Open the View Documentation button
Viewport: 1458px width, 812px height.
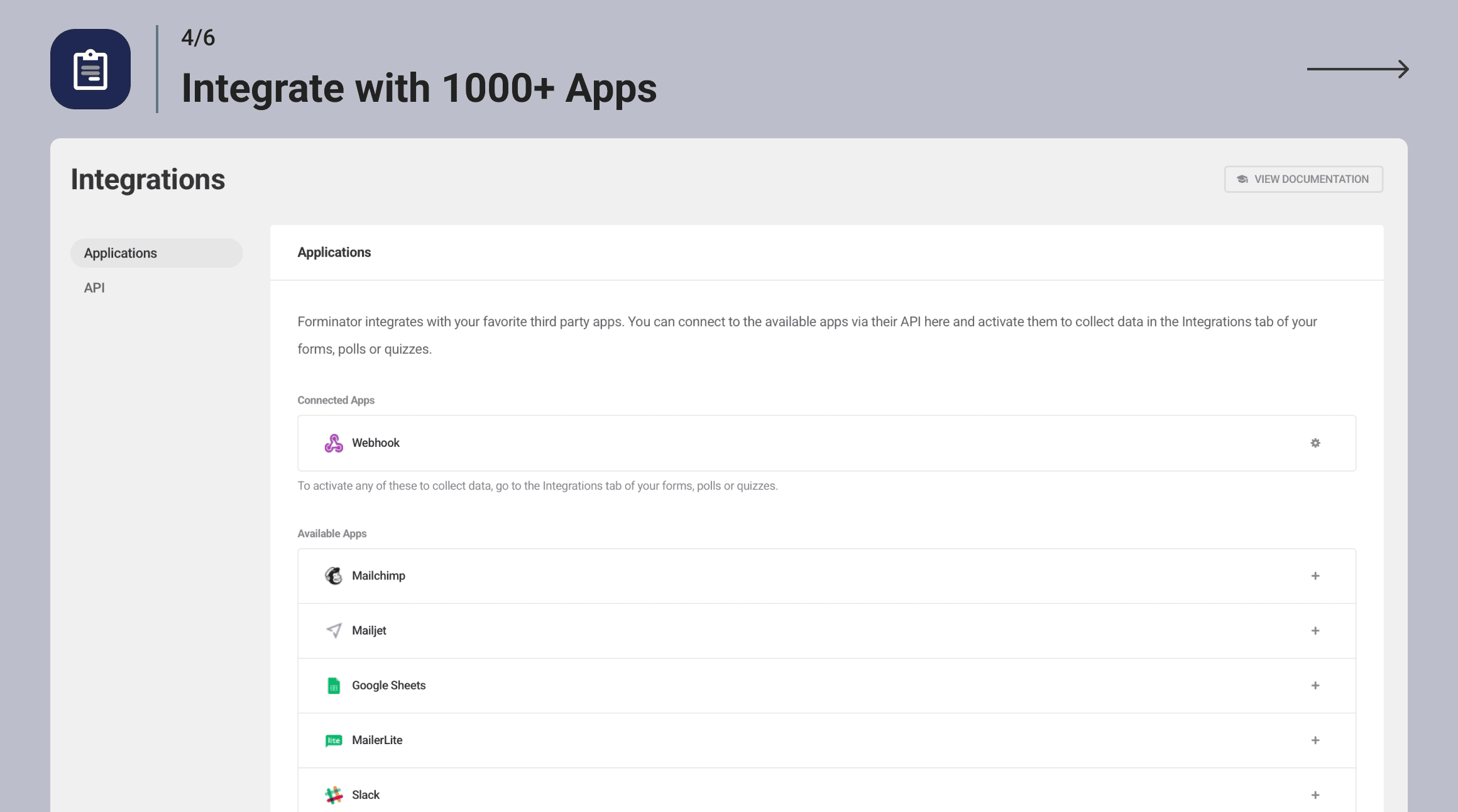1303,179
